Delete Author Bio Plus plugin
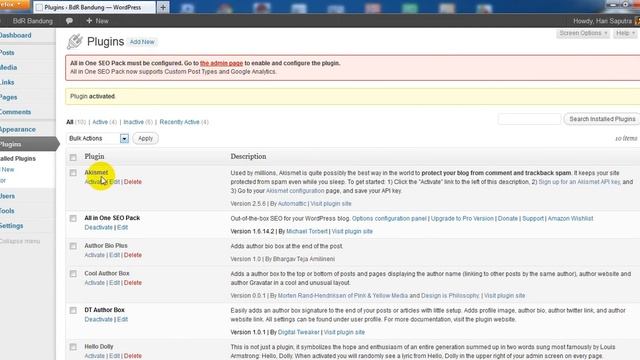640x360 pixels. pyautogui.click(x=133, y=255)
